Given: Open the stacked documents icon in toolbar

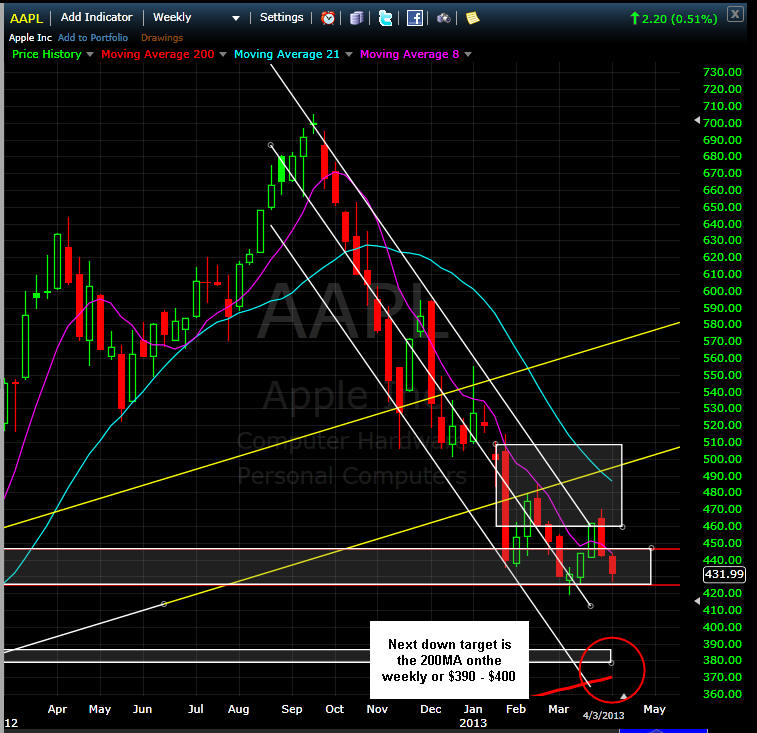Looking at the screenshot, I should [356, 18].
